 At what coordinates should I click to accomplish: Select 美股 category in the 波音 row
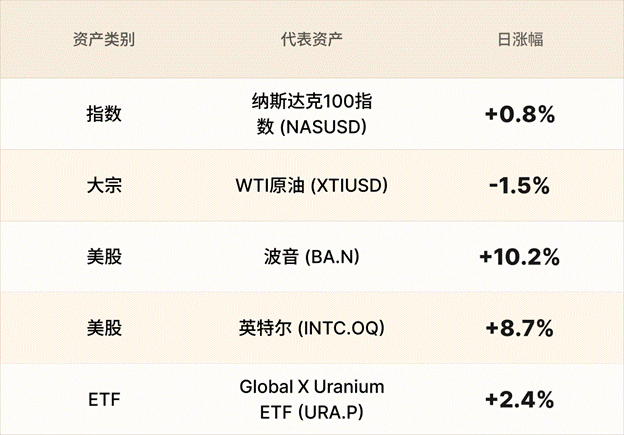(x=104, y=257)
